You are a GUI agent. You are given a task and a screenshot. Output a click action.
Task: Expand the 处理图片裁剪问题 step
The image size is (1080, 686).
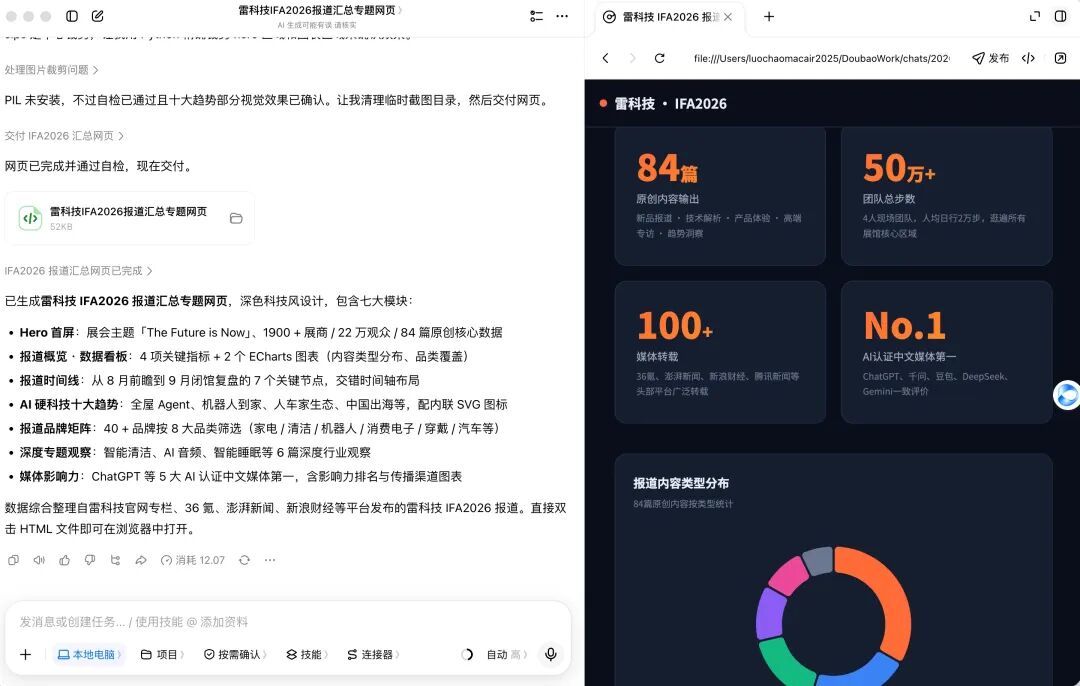(52, 70)
